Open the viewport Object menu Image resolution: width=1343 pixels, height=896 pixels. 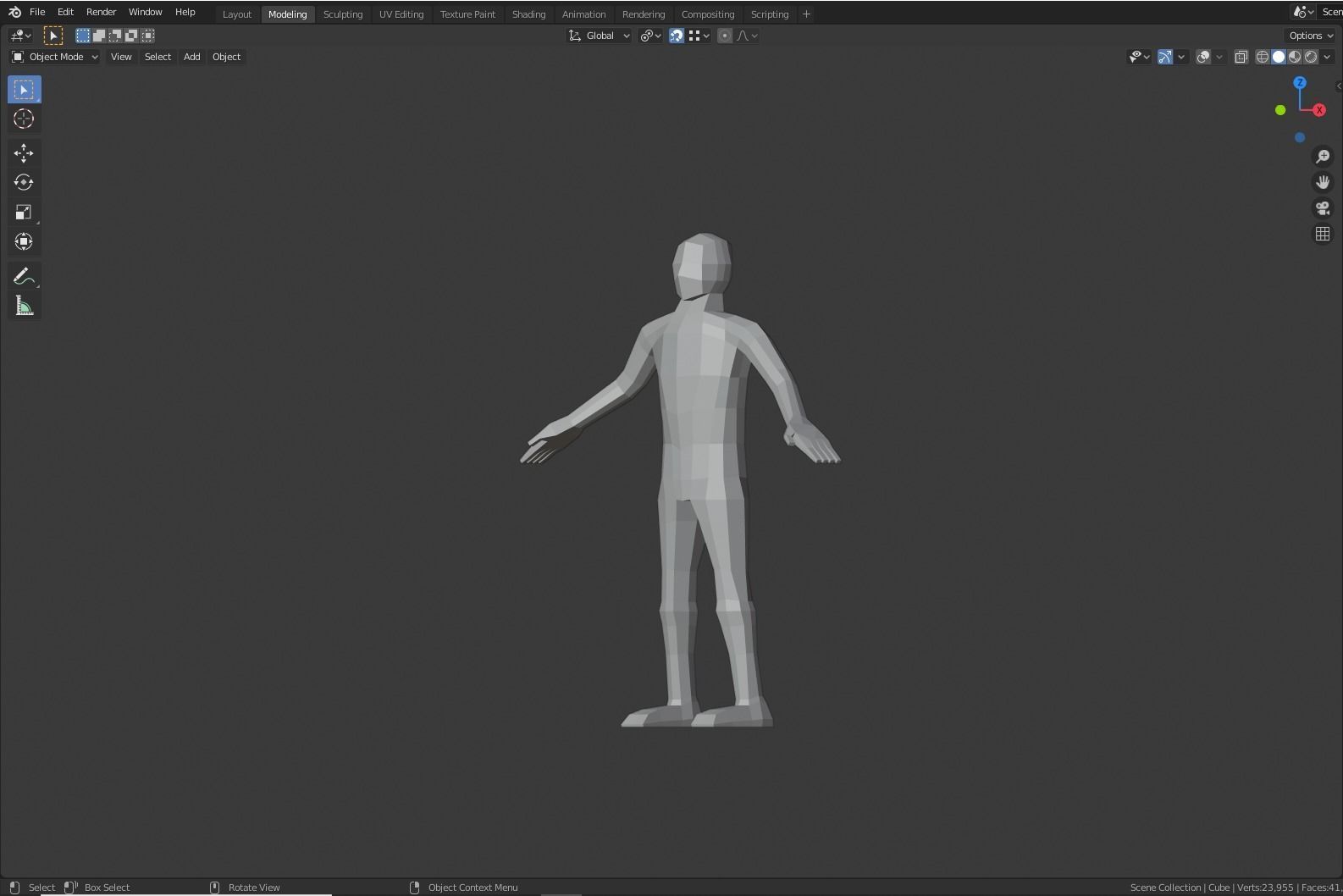[226, 57]
